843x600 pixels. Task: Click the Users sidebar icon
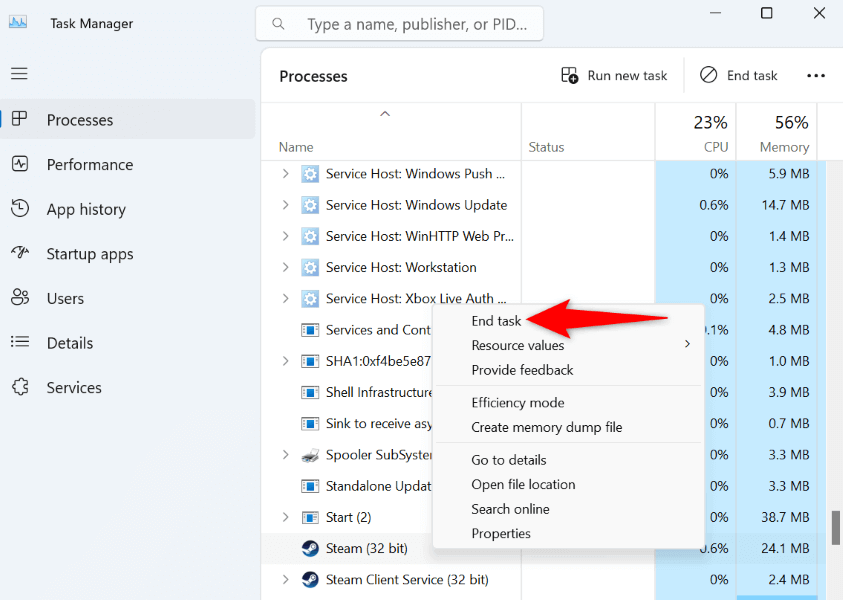point(20,297)
